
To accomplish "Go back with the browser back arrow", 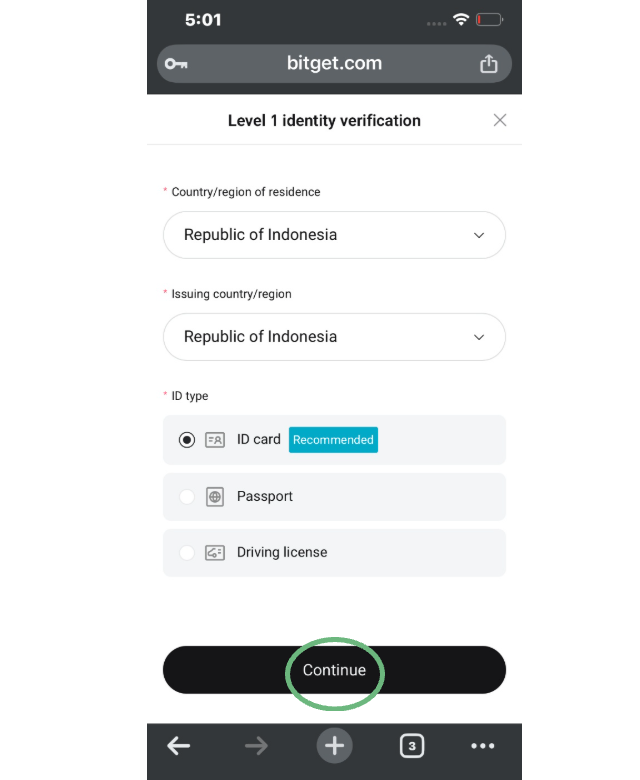I will 179,746.
